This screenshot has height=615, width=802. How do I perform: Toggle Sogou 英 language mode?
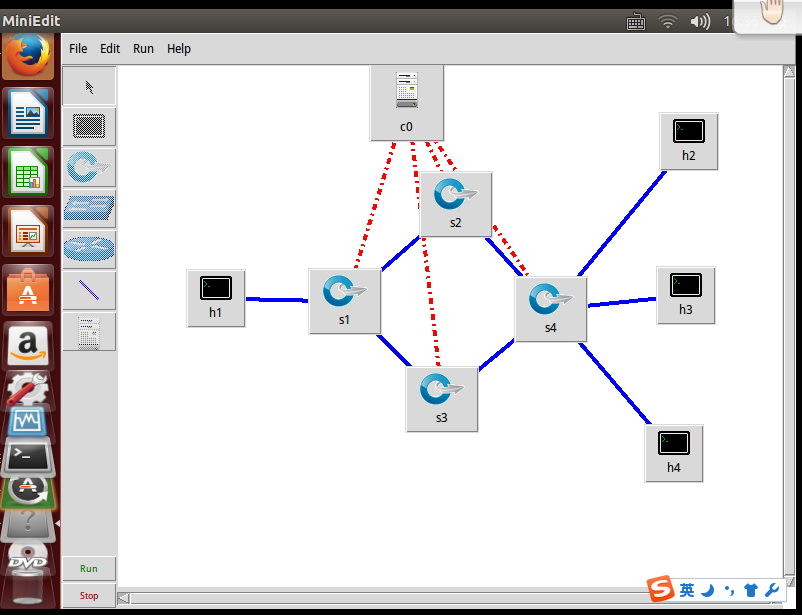tap(687, 590)
